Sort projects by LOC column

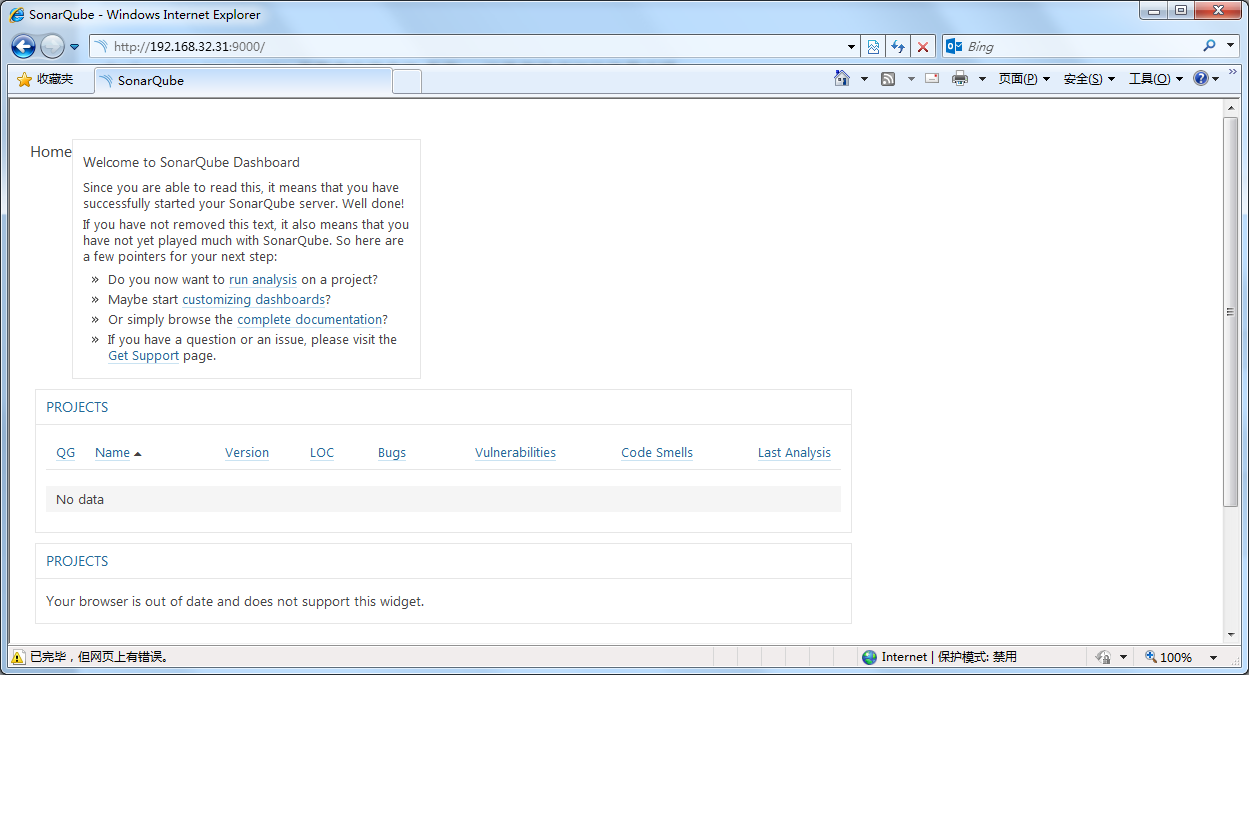tap(322, 453)
